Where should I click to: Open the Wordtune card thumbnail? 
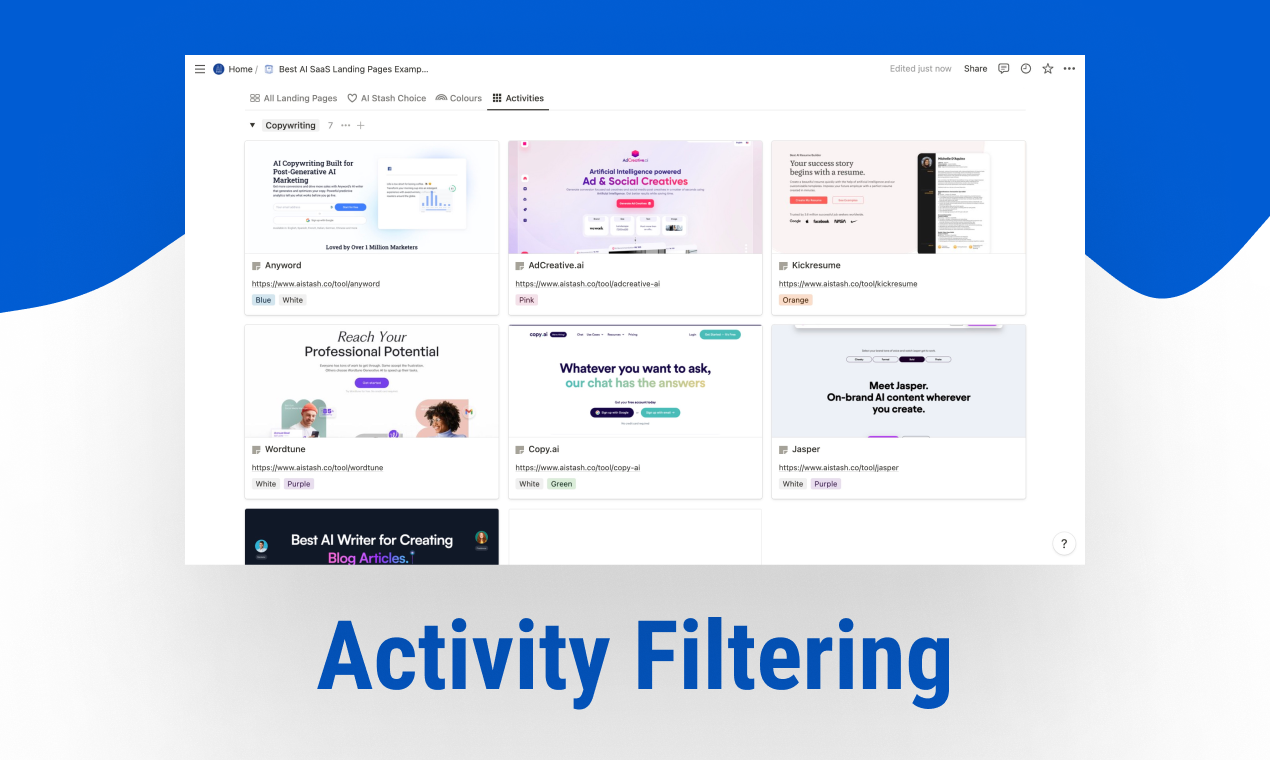point(371,381)
